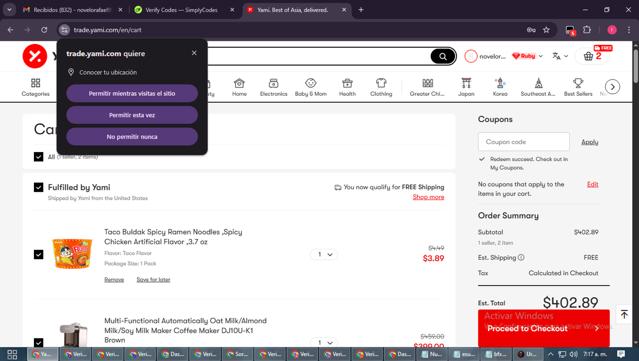Click the password key icon in address bar
Image resolution: width=639 pixels, height=361 pixels.
[x=531, y=30]
